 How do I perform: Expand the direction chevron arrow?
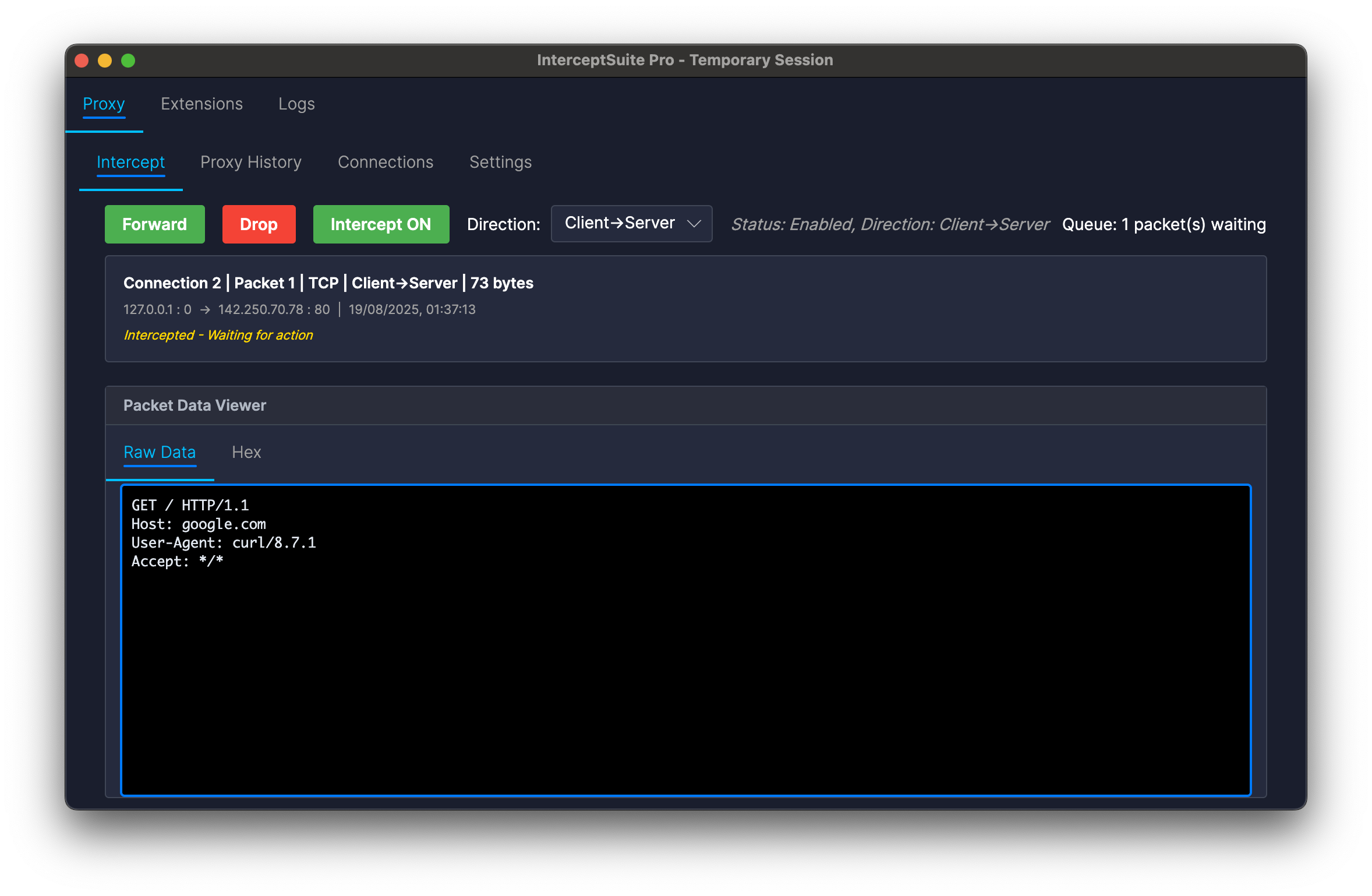pyautogui.click(x=694, y=224)
